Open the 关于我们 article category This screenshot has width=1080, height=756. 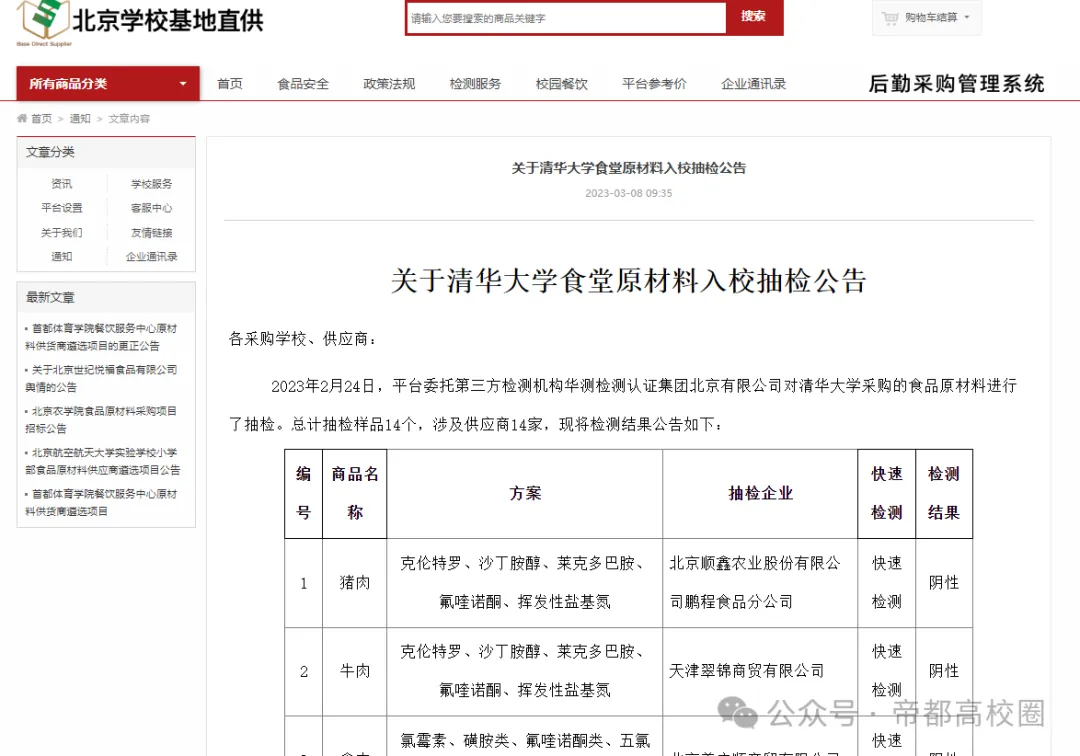point(61,233)
